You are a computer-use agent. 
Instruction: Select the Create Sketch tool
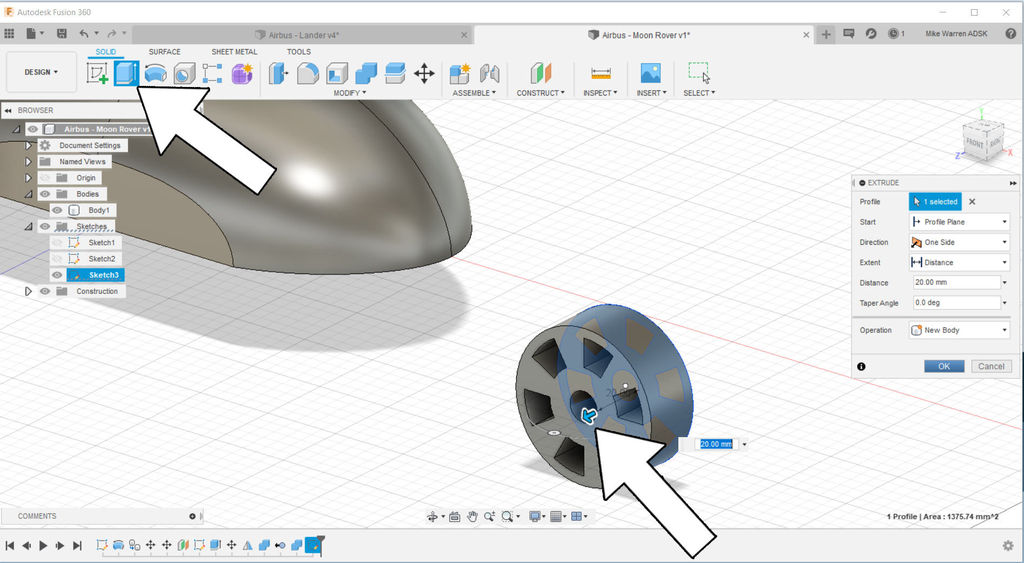click(97, 72)
